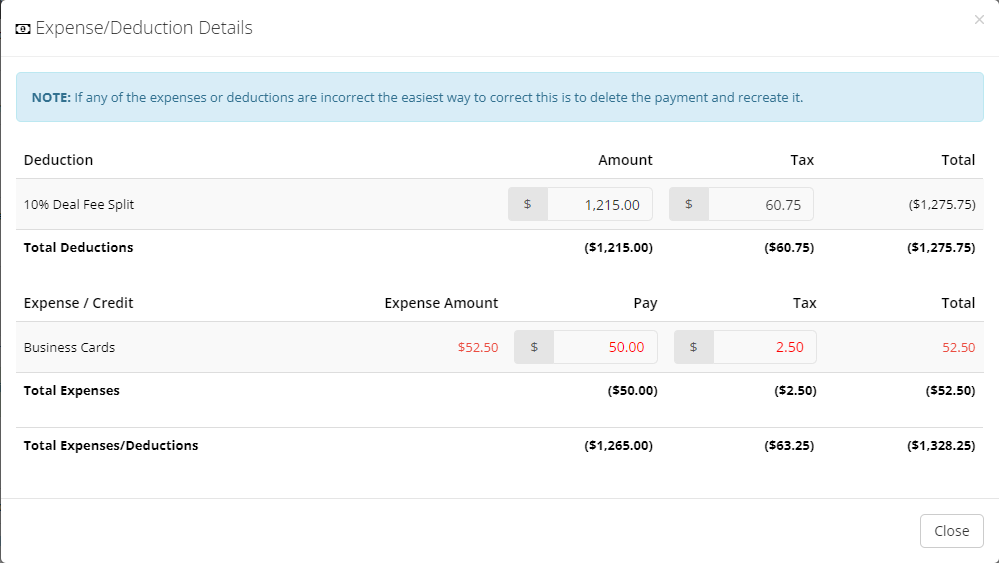Click the dollar sign addon of 50.00 field
This screenshot has width=999, height=563.
pyautogui.click(x=534, y=347)
